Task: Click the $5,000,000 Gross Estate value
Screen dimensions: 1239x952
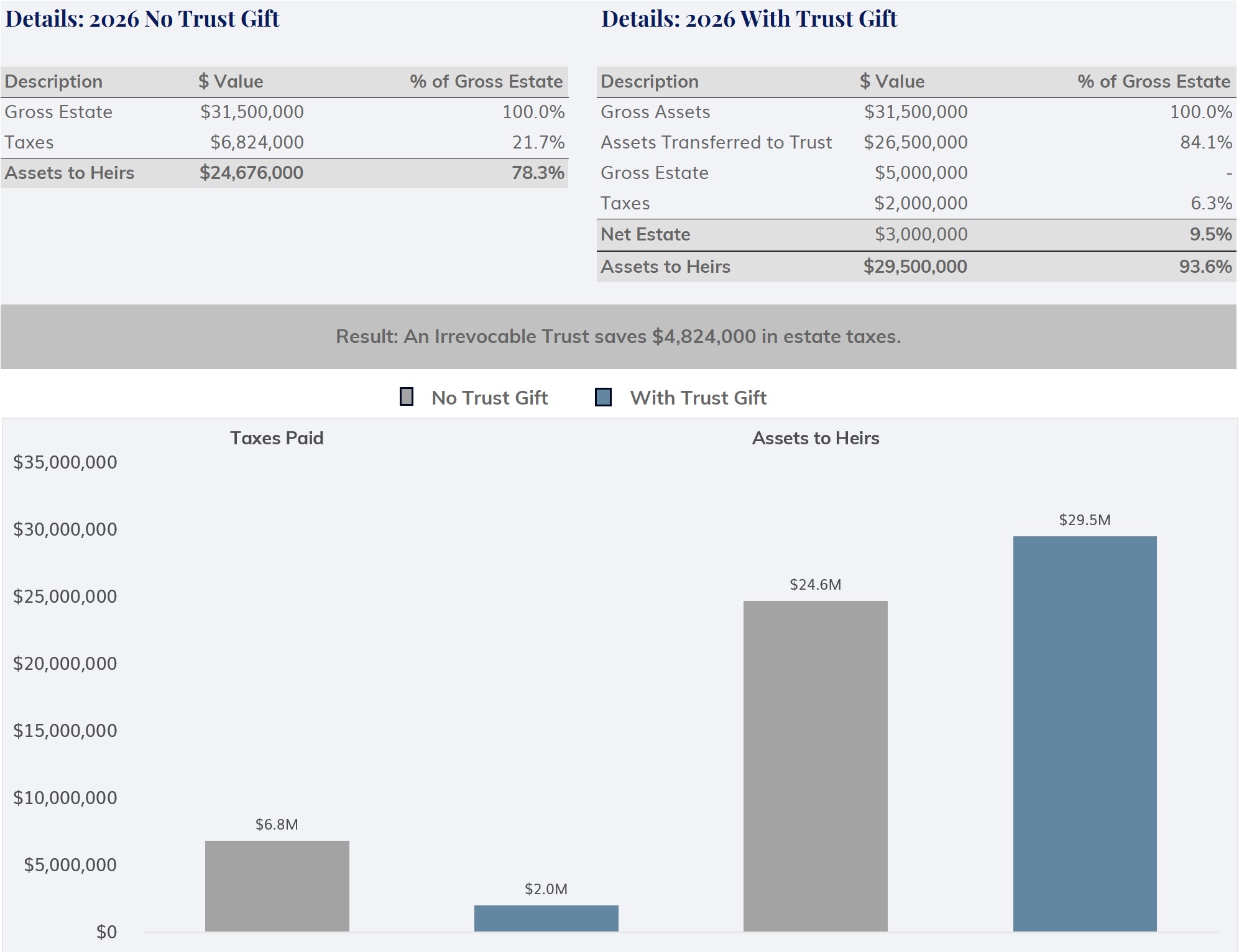Action: 921,173
